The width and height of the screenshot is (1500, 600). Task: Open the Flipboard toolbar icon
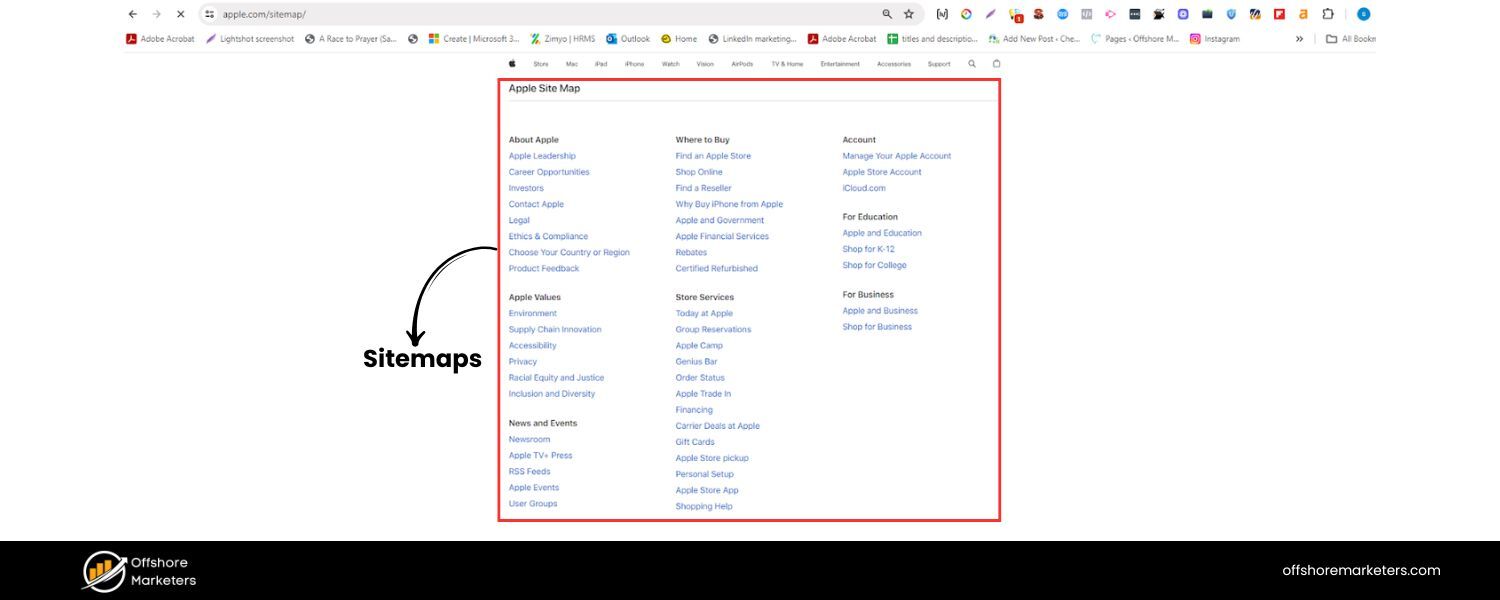click(x=1278, y=14)
